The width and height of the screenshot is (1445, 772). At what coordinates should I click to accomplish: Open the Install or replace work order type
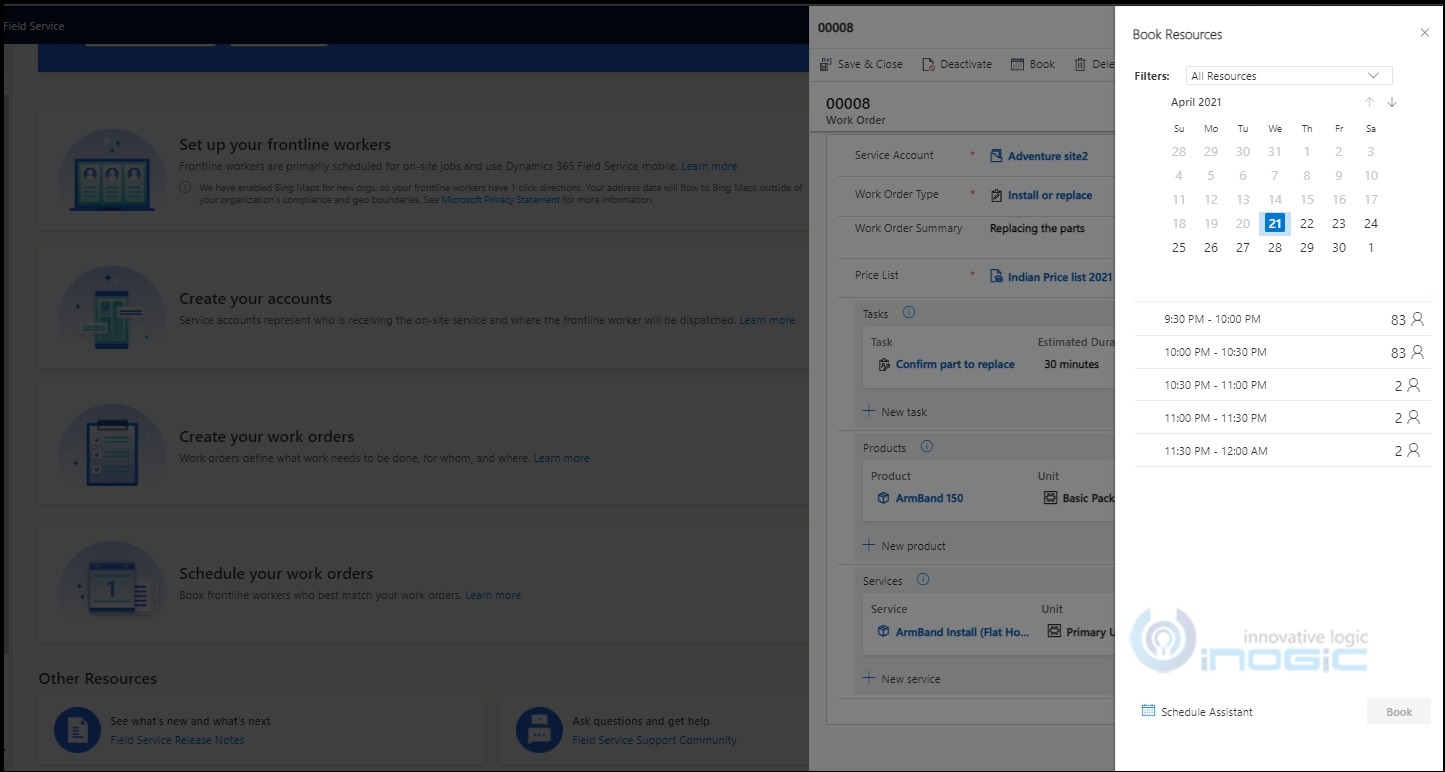(x=1049, y=195)
